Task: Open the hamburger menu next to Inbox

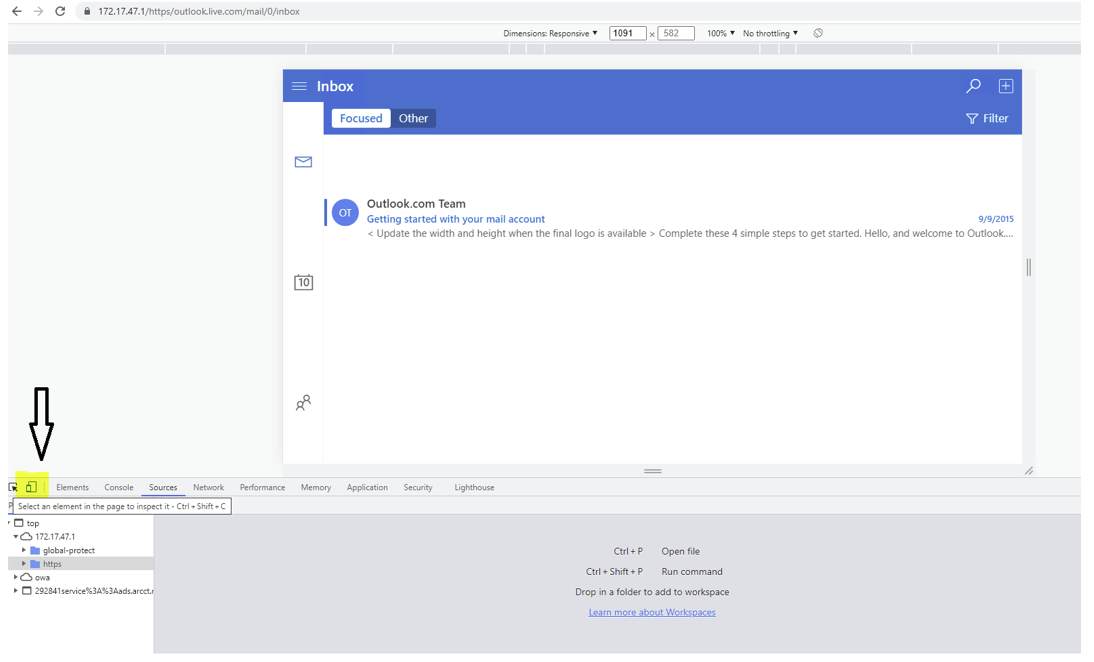Action: tap(300, 86)
